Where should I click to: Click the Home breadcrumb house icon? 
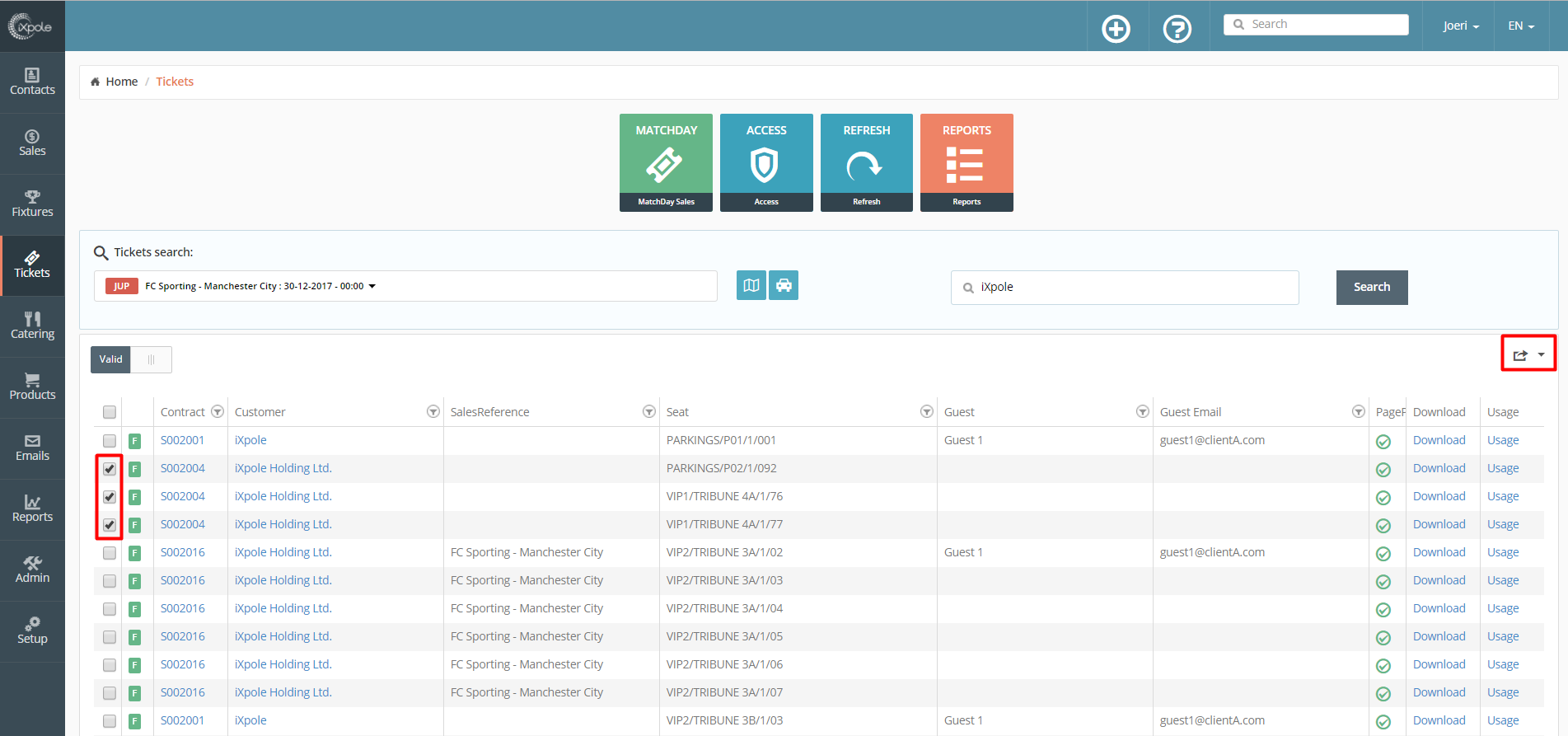click(96, 82)
